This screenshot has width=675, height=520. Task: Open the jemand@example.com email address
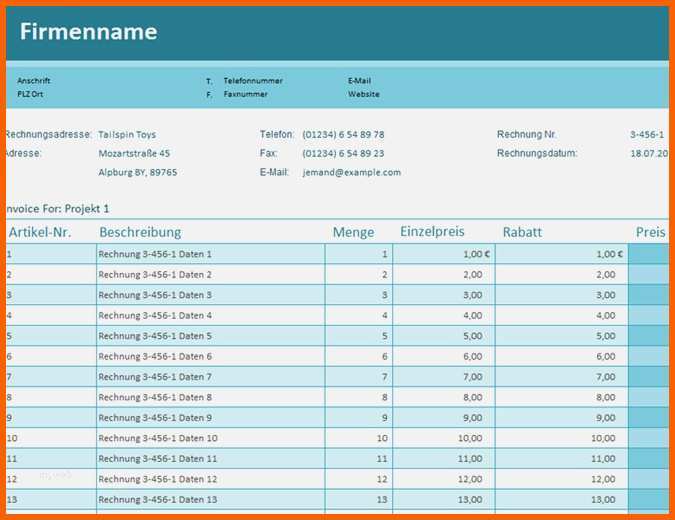(x=351, y=173)
